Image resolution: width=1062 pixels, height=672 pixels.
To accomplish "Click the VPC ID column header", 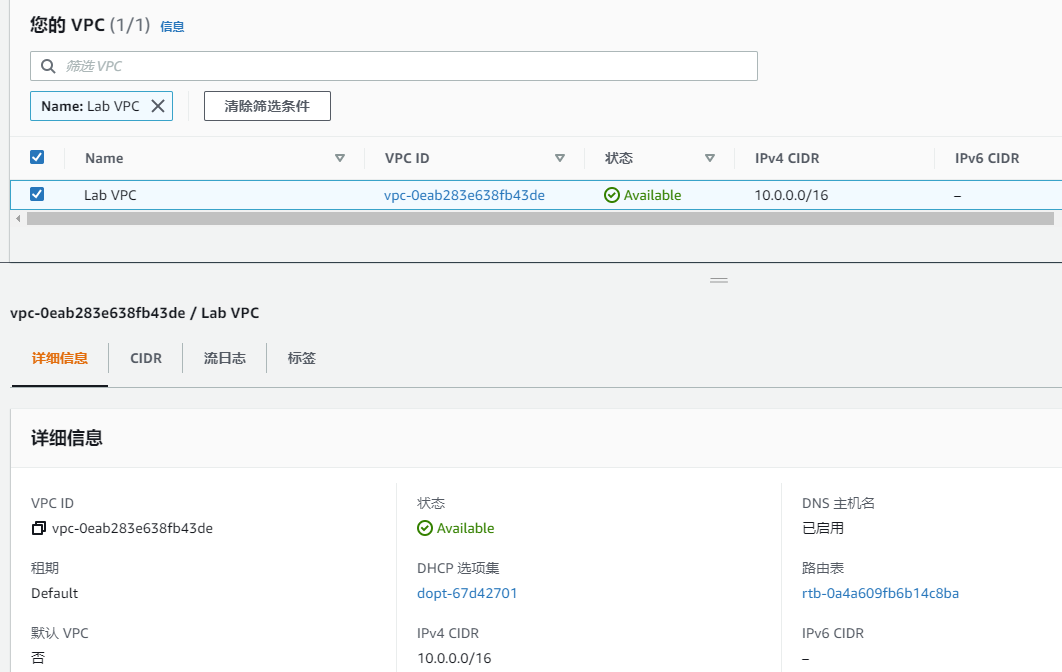I will pyautogui.click(x=407, y=158).
